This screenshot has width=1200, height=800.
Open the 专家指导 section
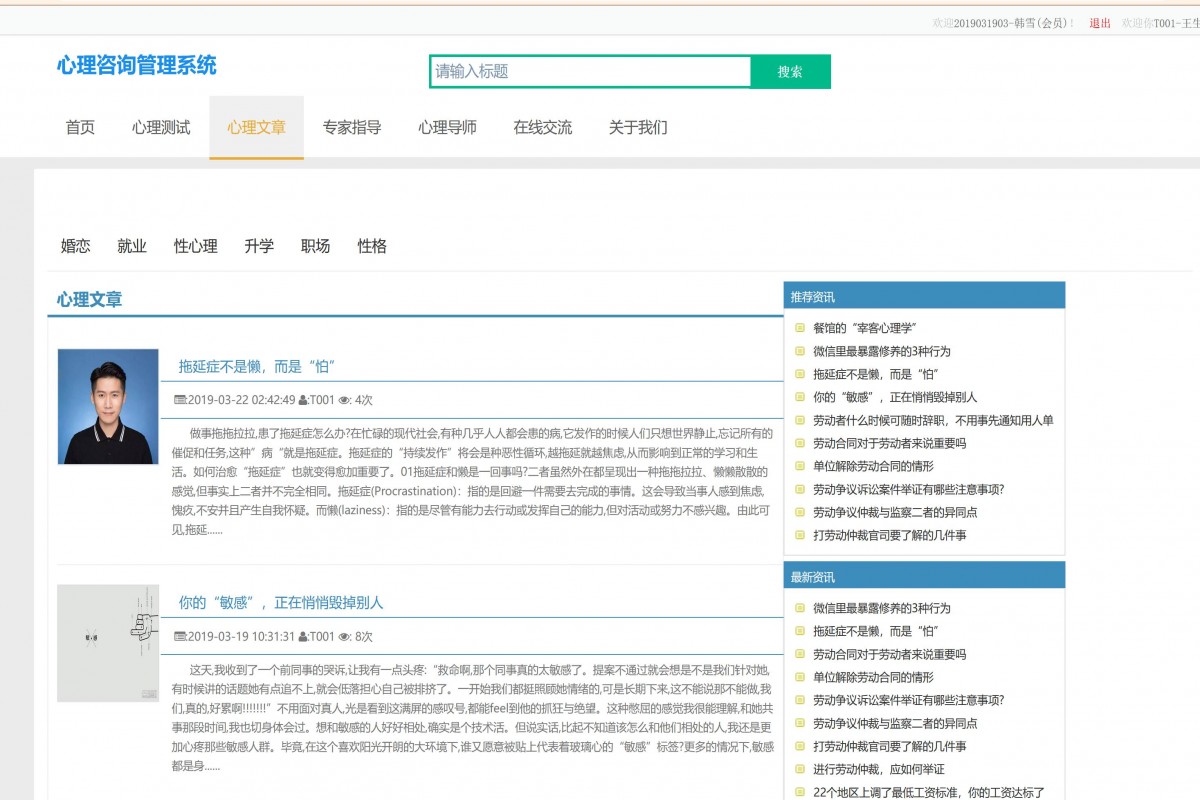[x=351, y=128]
